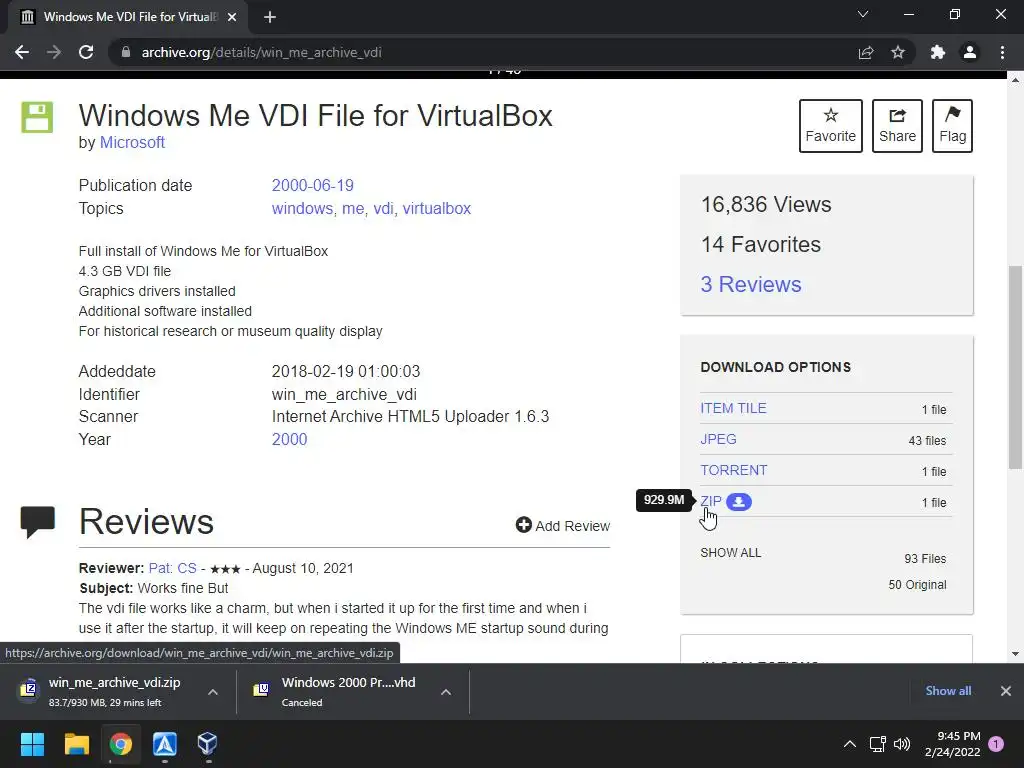The height and width of the screenshot is (768, 1024).
Task: Open the Microsoft author link
Action: (132, 142)
